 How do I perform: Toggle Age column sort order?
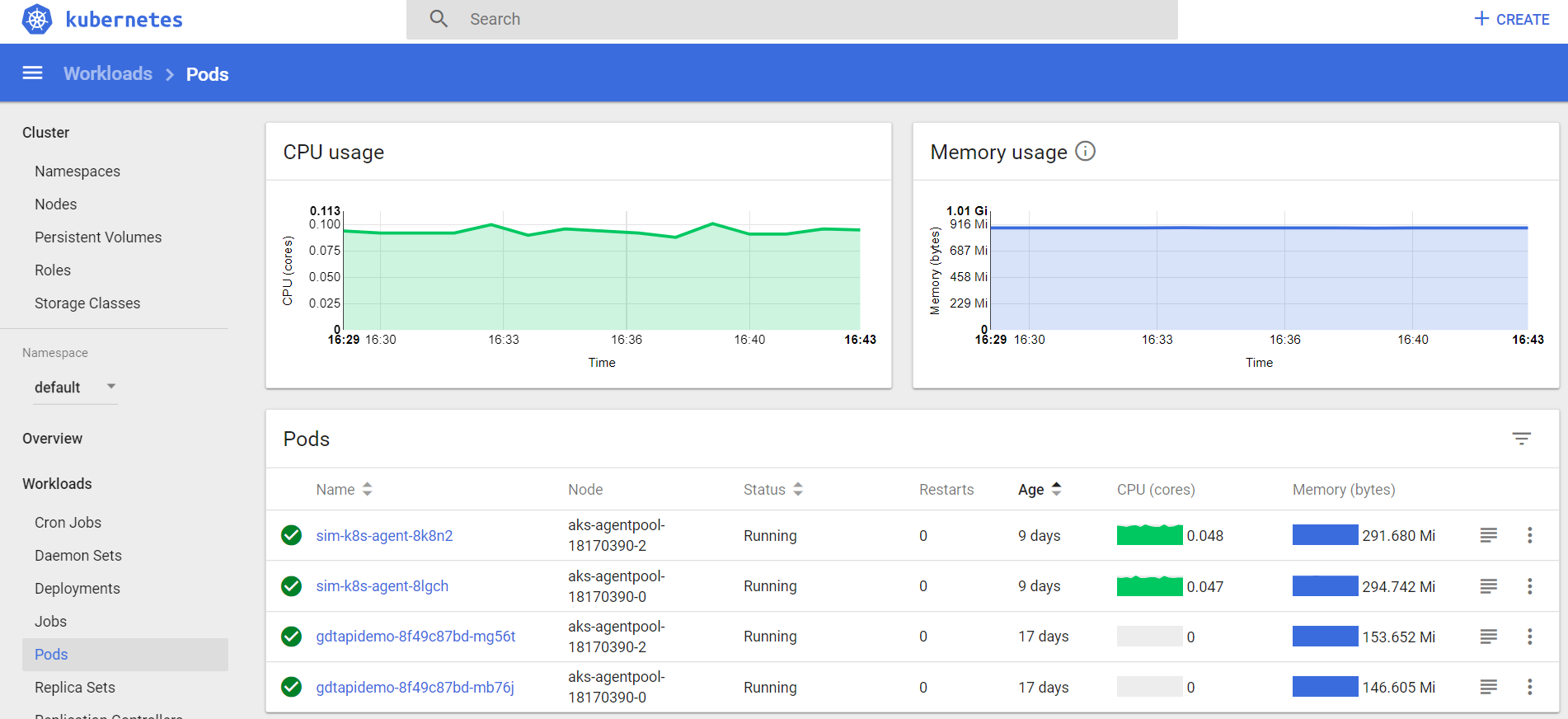tap(1040, 489)
